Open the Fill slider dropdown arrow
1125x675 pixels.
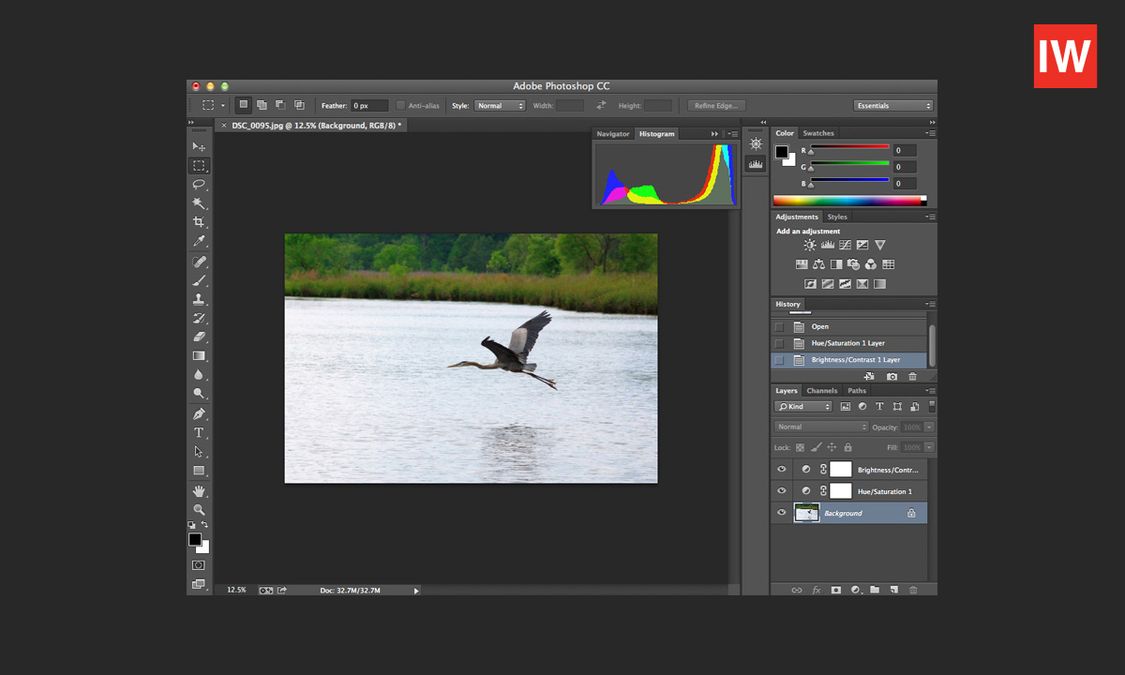929,447
